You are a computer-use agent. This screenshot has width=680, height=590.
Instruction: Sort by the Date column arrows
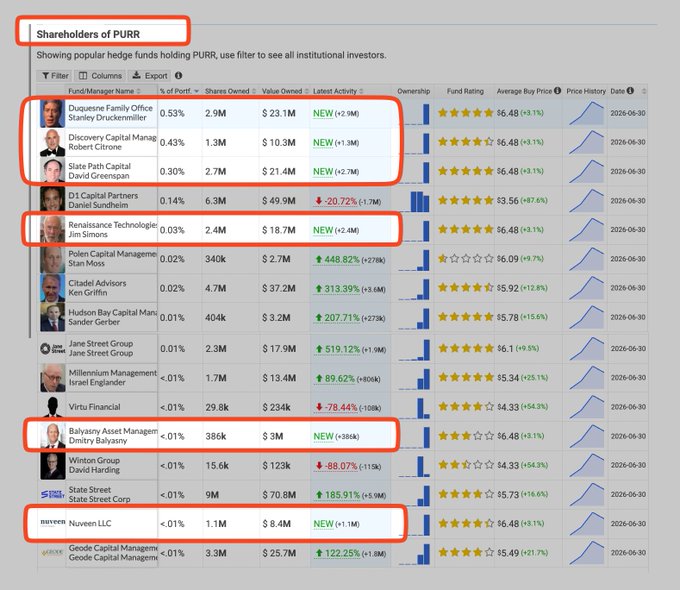click(644, 91)
